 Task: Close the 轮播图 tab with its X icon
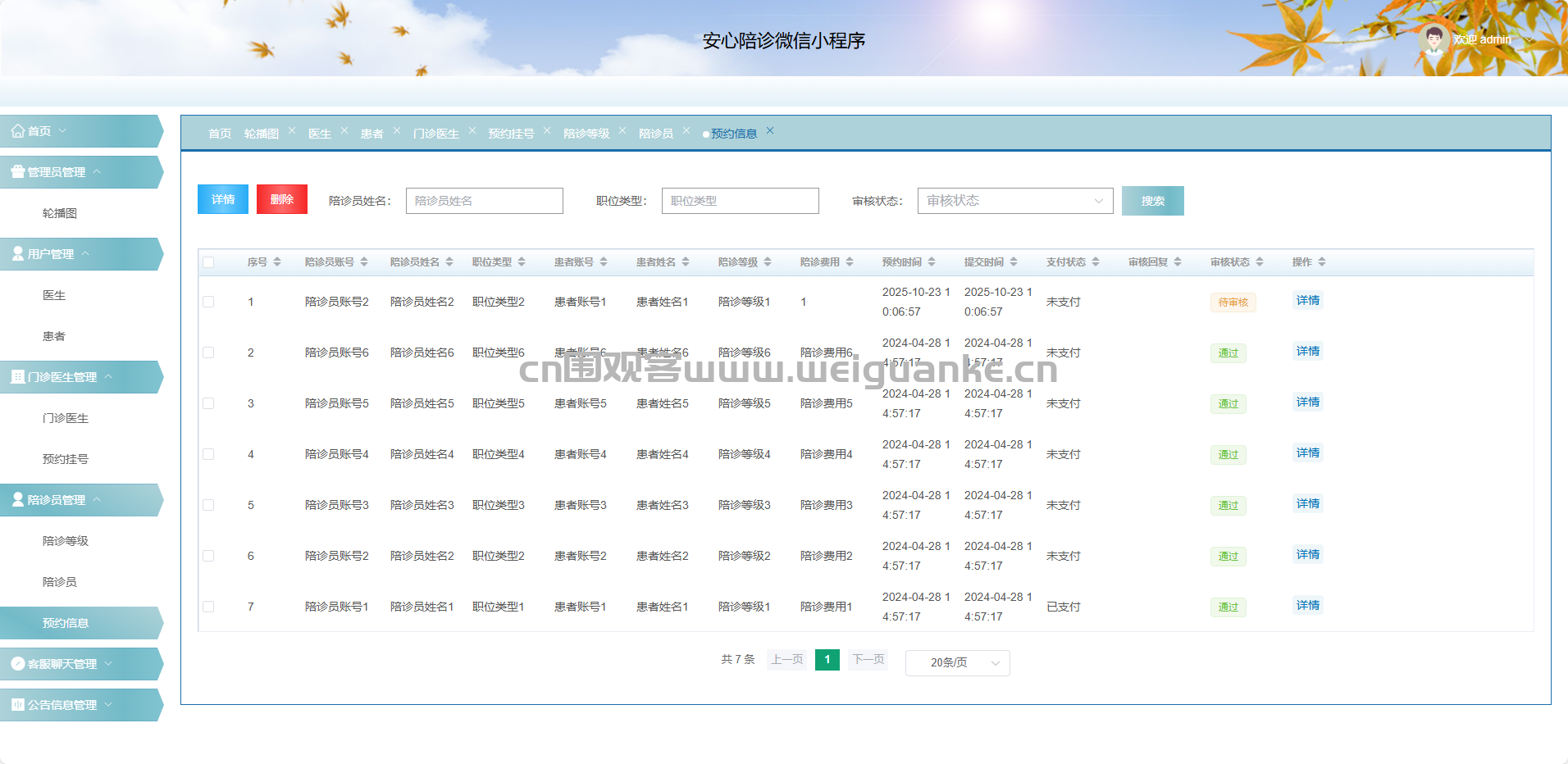coord(292,131)
